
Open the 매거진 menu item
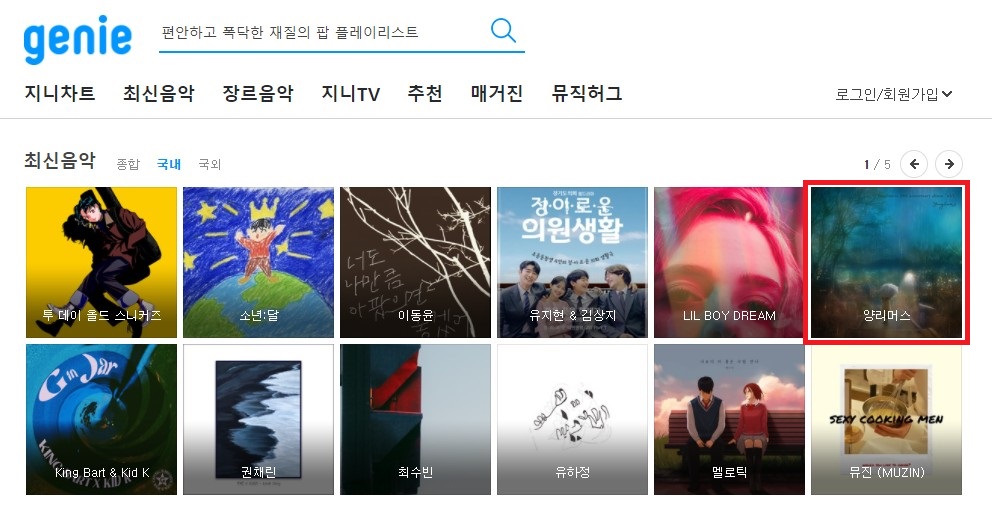pyautogui.click(x=497, y=94)
